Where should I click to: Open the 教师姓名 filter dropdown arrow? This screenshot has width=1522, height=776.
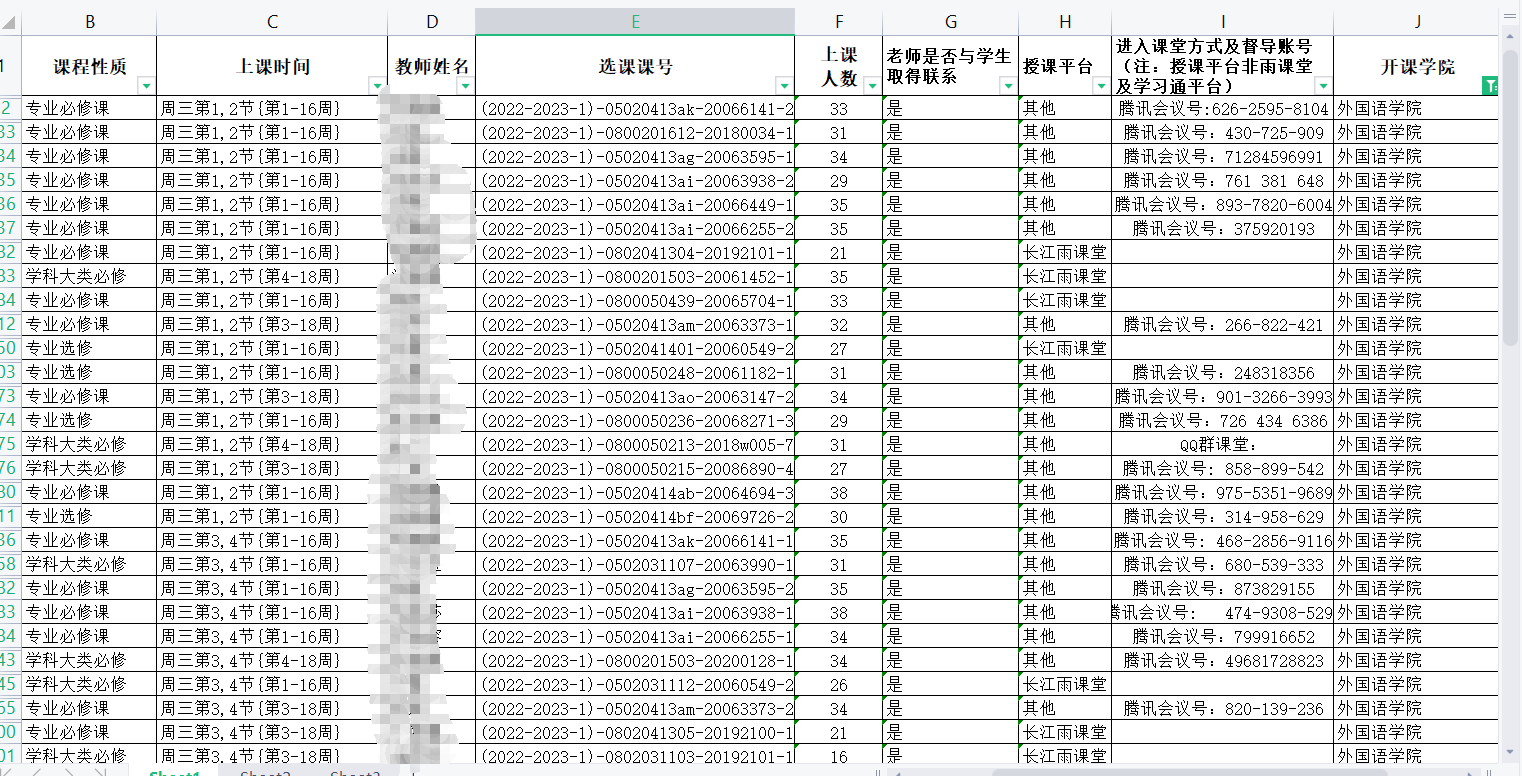tap(466, 87)
